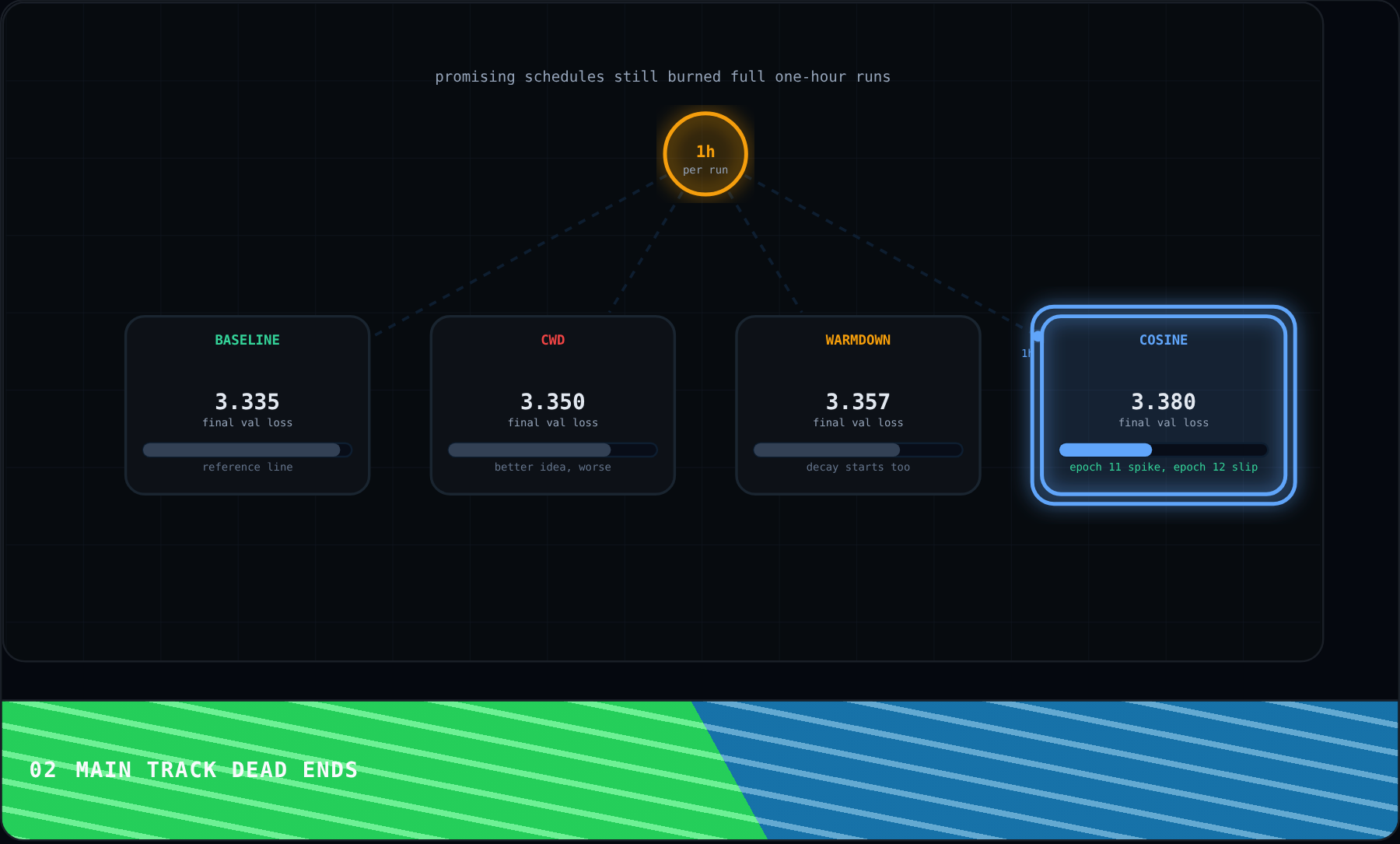Click the orange 1h per run circle
The image size is (1400, 844).
click(705, 154)
